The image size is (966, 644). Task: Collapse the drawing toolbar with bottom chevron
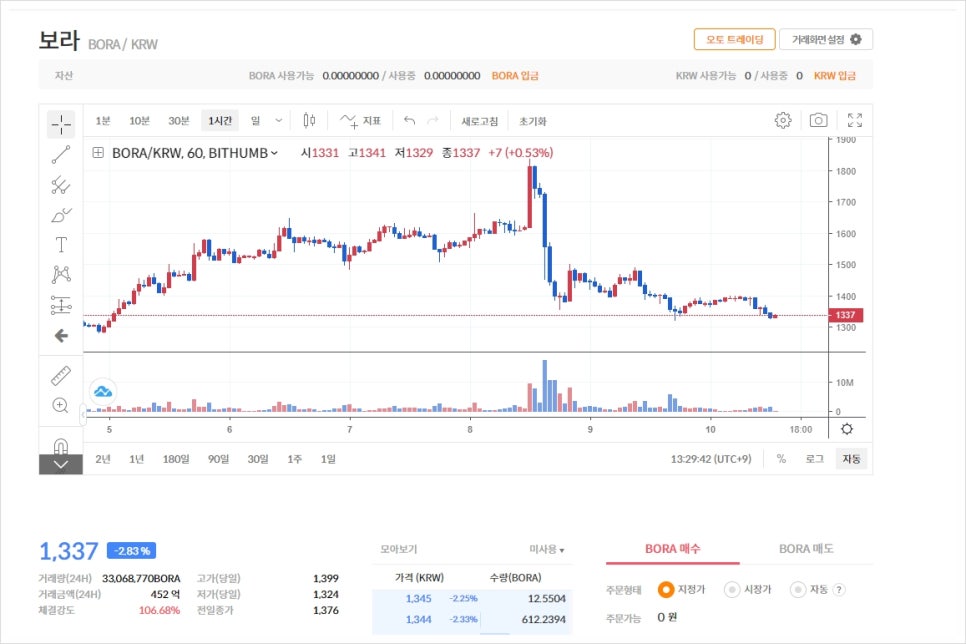point(61,465)
